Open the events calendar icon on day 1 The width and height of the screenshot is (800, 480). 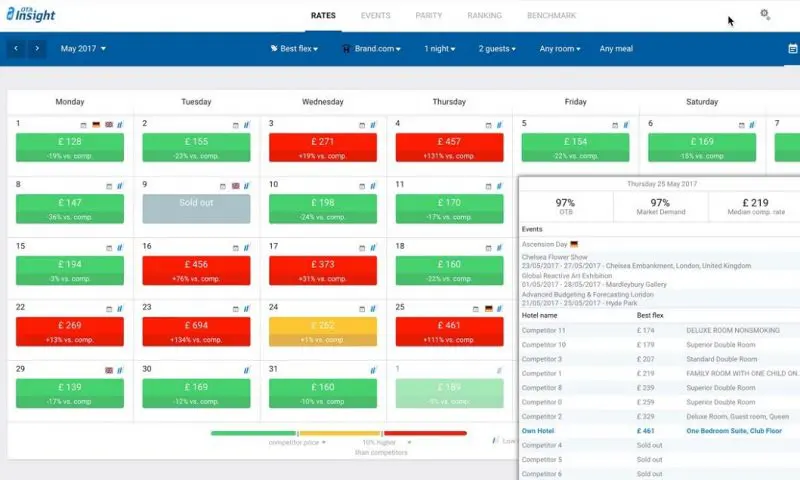(83, 125)
